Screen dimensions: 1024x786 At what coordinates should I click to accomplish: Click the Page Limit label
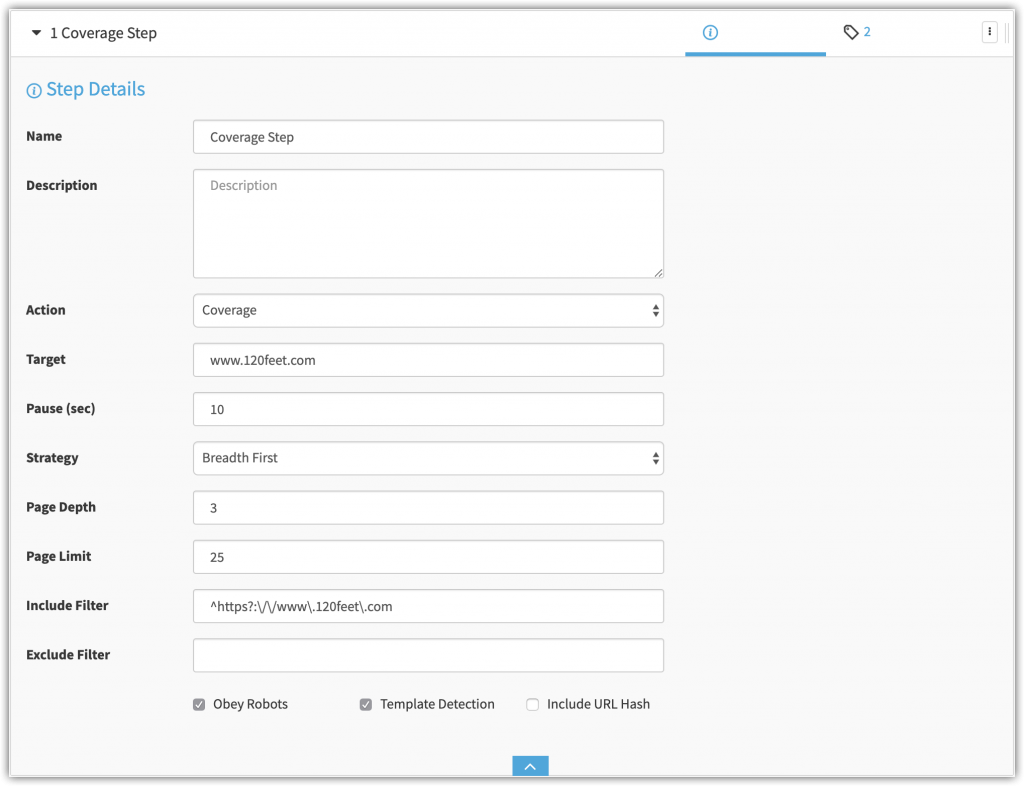pyautogui.click(x=59, y=556)
